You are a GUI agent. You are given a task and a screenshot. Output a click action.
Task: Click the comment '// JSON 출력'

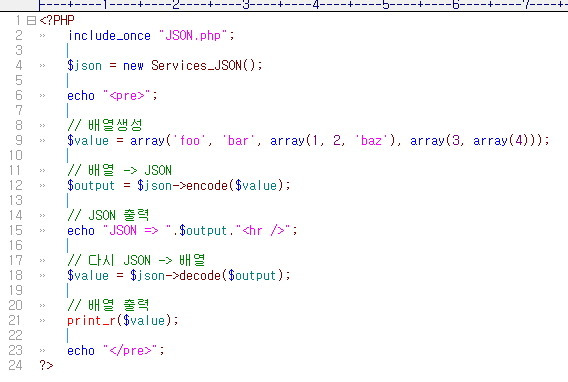tap(108, 215)
